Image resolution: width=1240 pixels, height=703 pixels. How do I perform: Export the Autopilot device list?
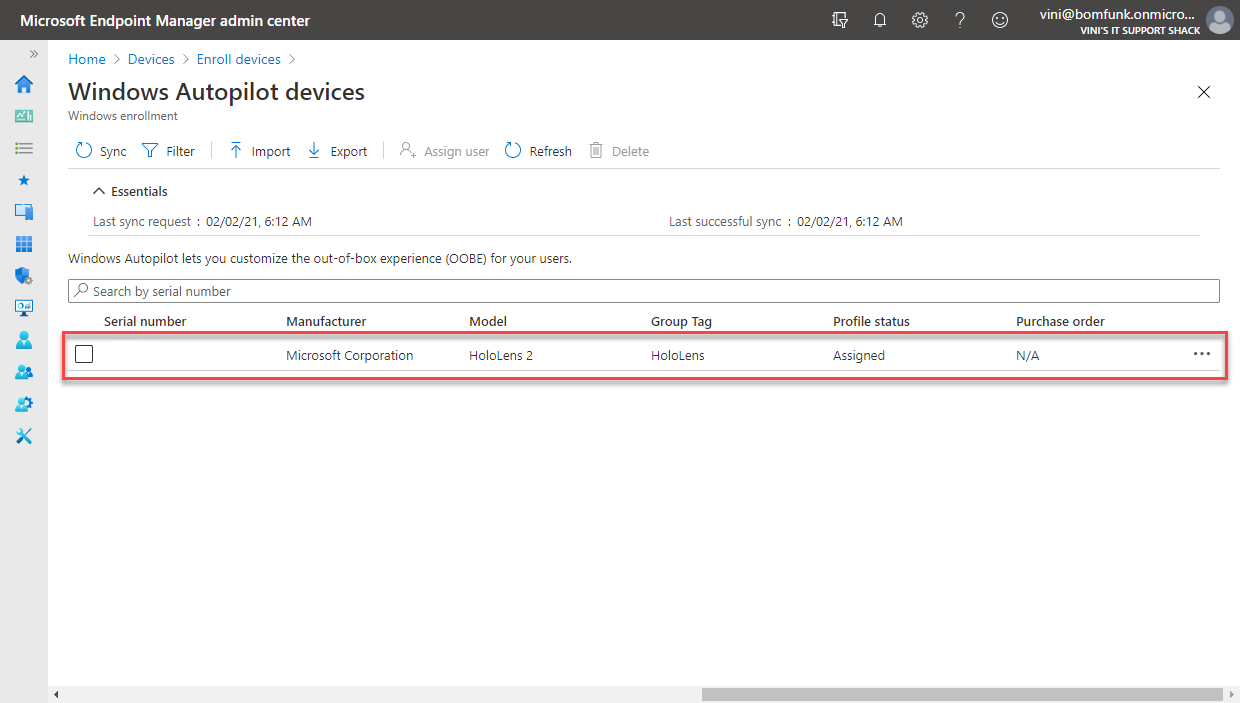(337, 151)
